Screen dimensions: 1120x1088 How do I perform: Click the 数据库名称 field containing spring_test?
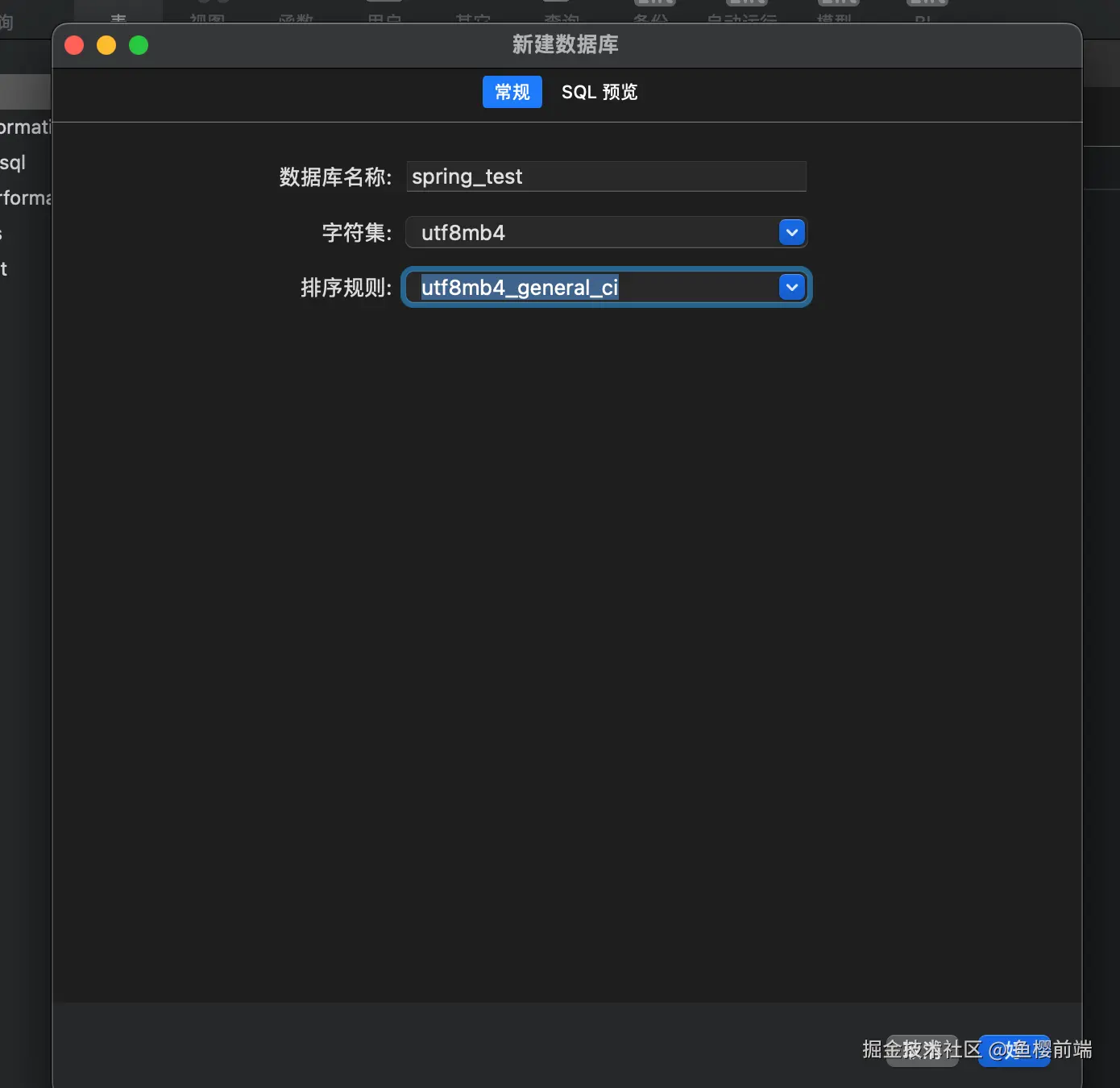606,176
